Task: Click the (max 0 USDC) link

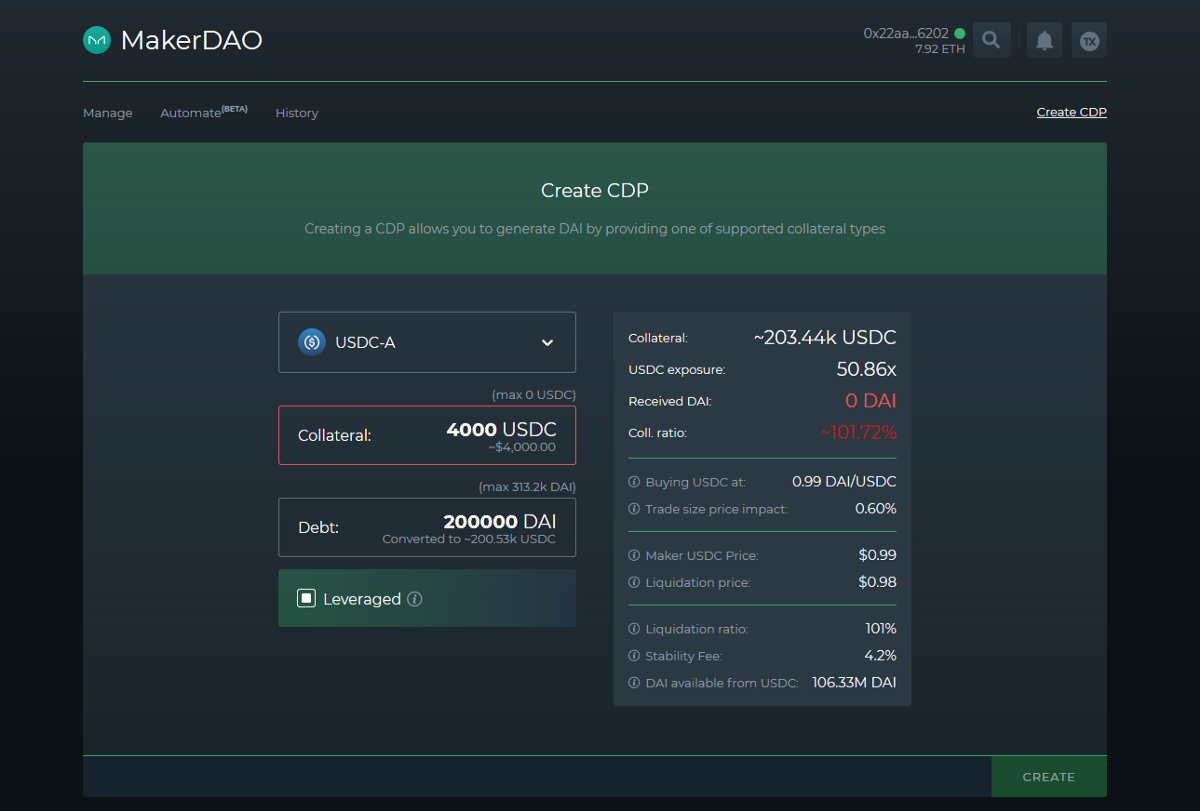Action: click(x=534, y=395)
